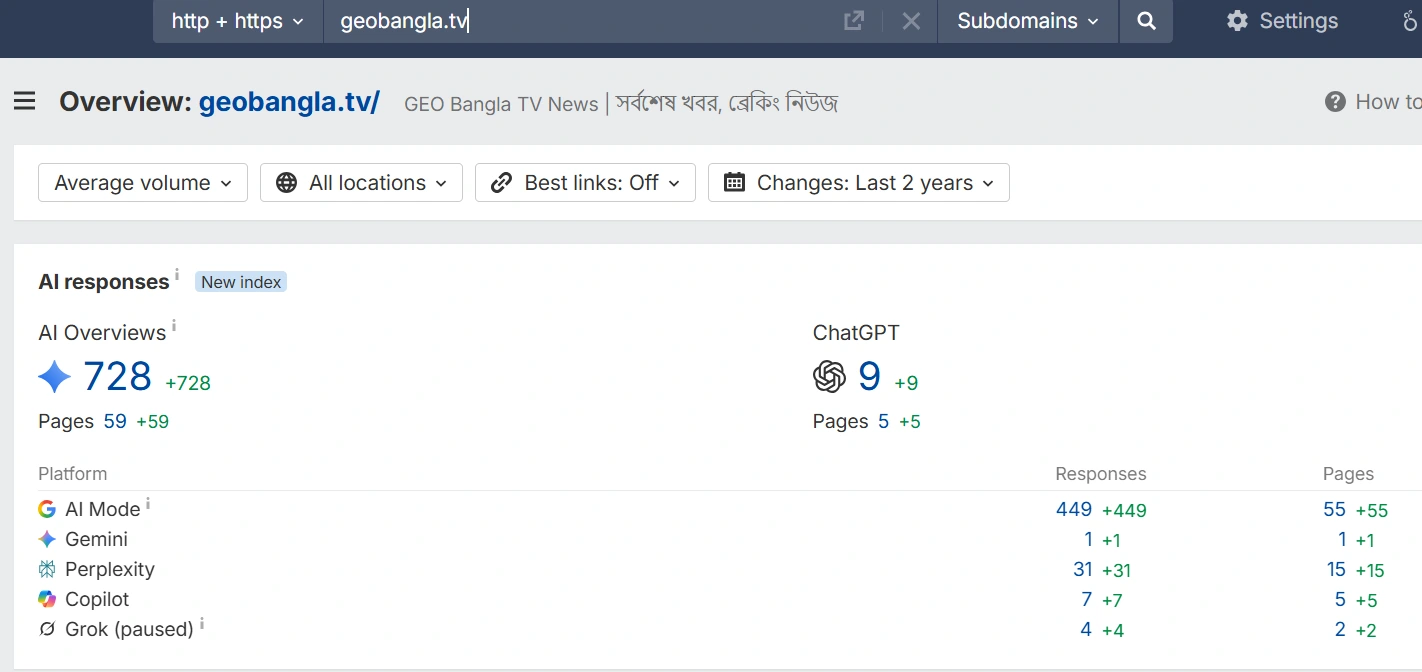The height and width of the screenshot is (672, 1422).
Task: Click the Gemini star icon
Action: point(47,539)
